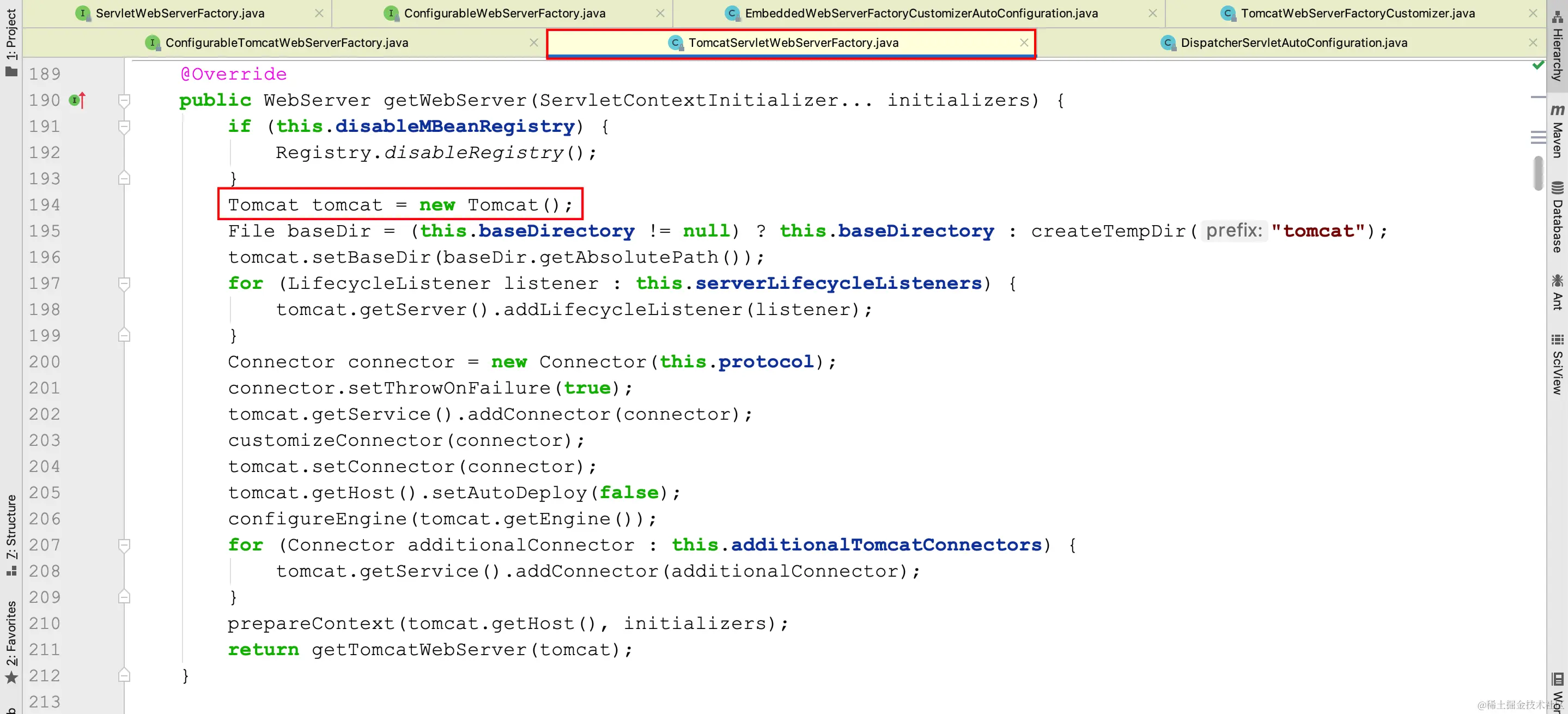Switch to ServletWebServerFactory.java tab
Image resolution: width=1568 pixels, height=714 pixels.
[180, 14]
